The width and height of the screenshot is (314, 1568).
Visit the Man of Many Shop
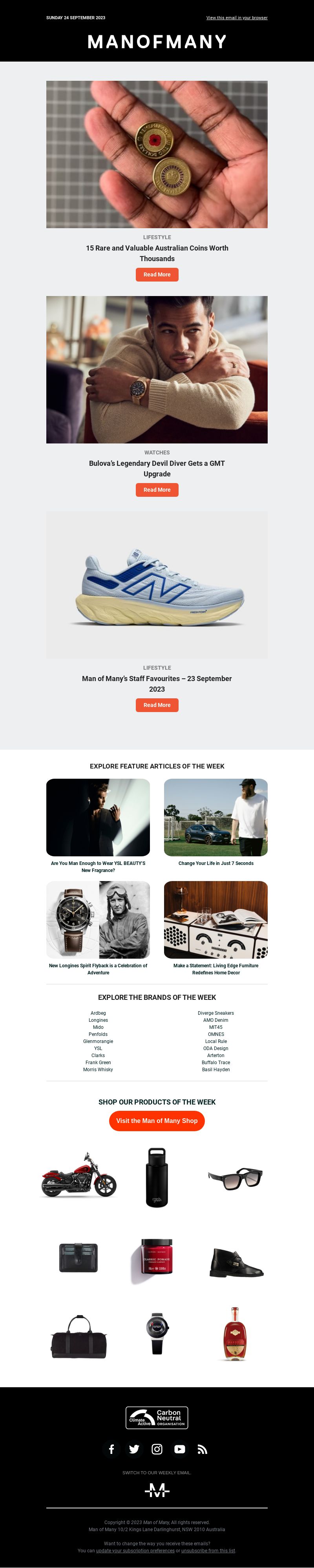coord(157,1121)
